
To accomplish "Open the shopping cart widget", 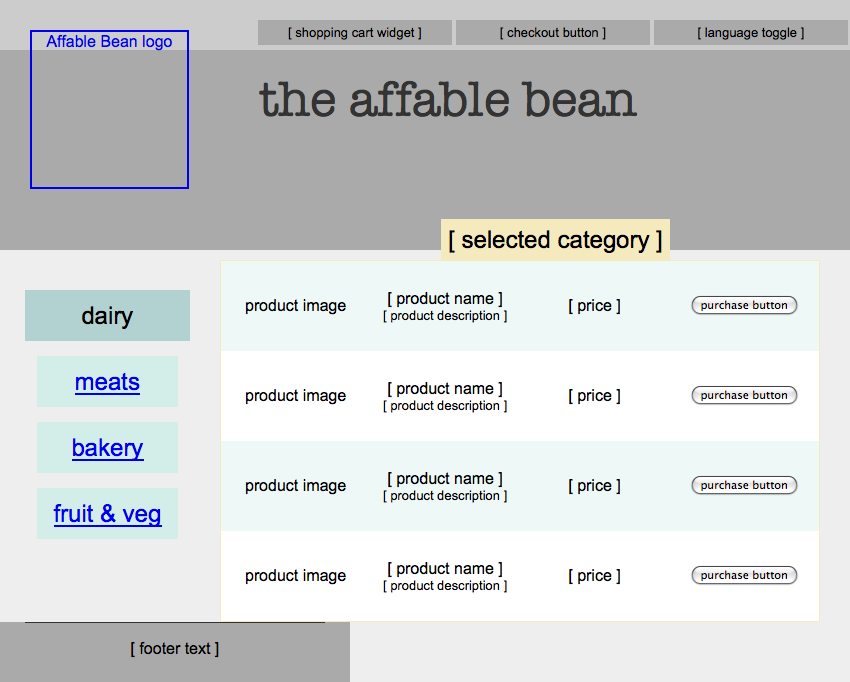I will pos(354,33).
